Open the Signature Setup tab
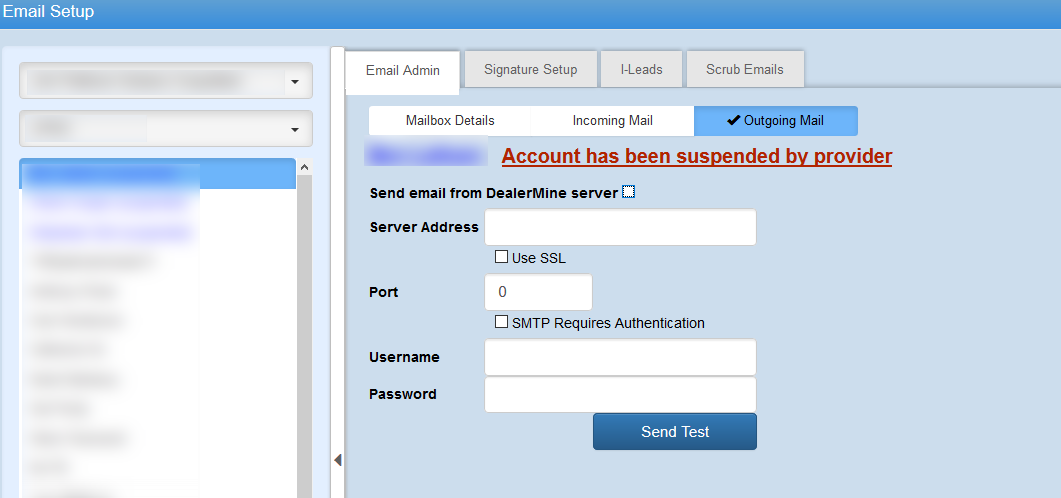This screenshot has width=1061, height=498. click(x=530, y=69)
